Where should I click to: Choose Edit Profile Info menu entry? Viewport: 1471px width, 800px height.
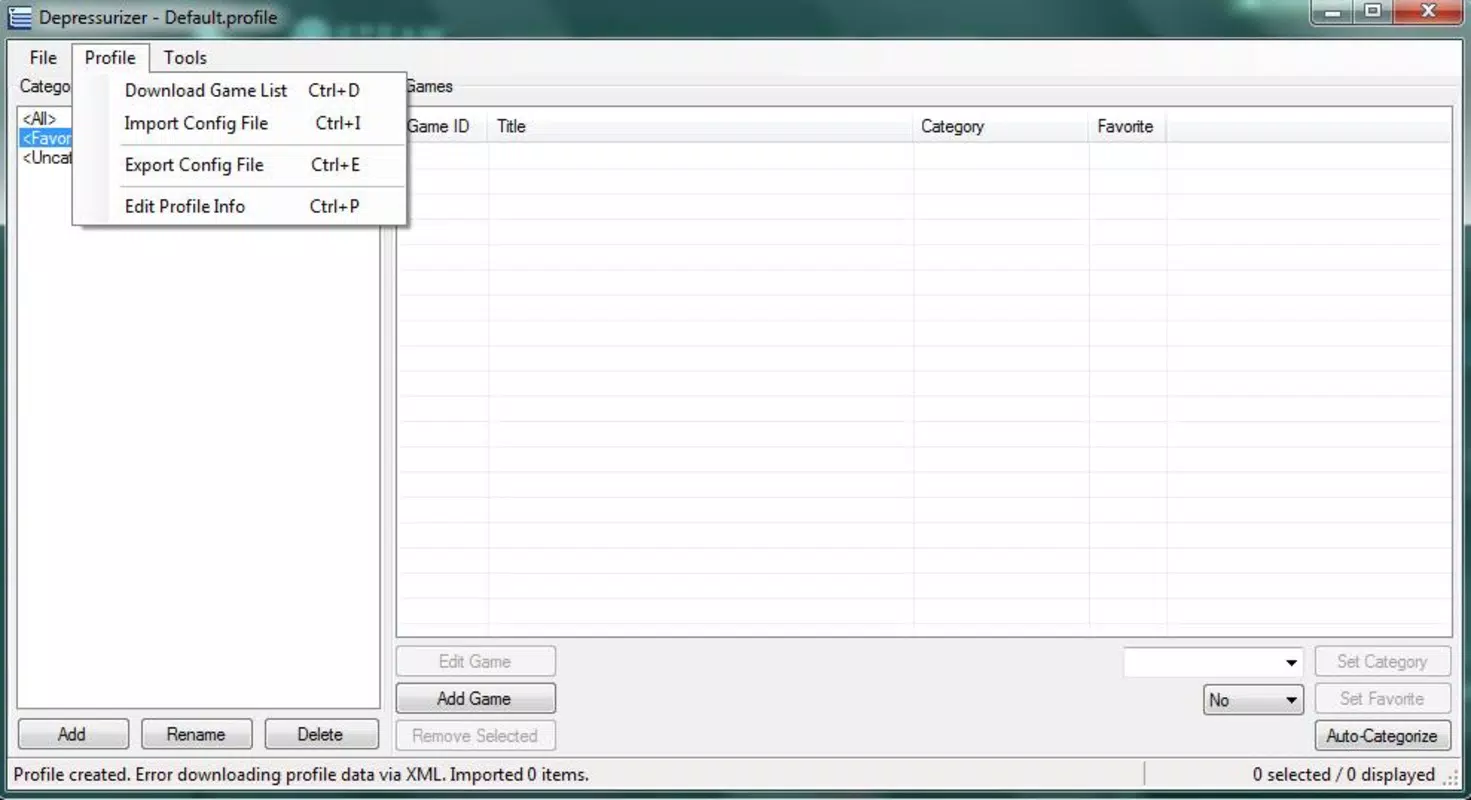(x=241, y=206)
